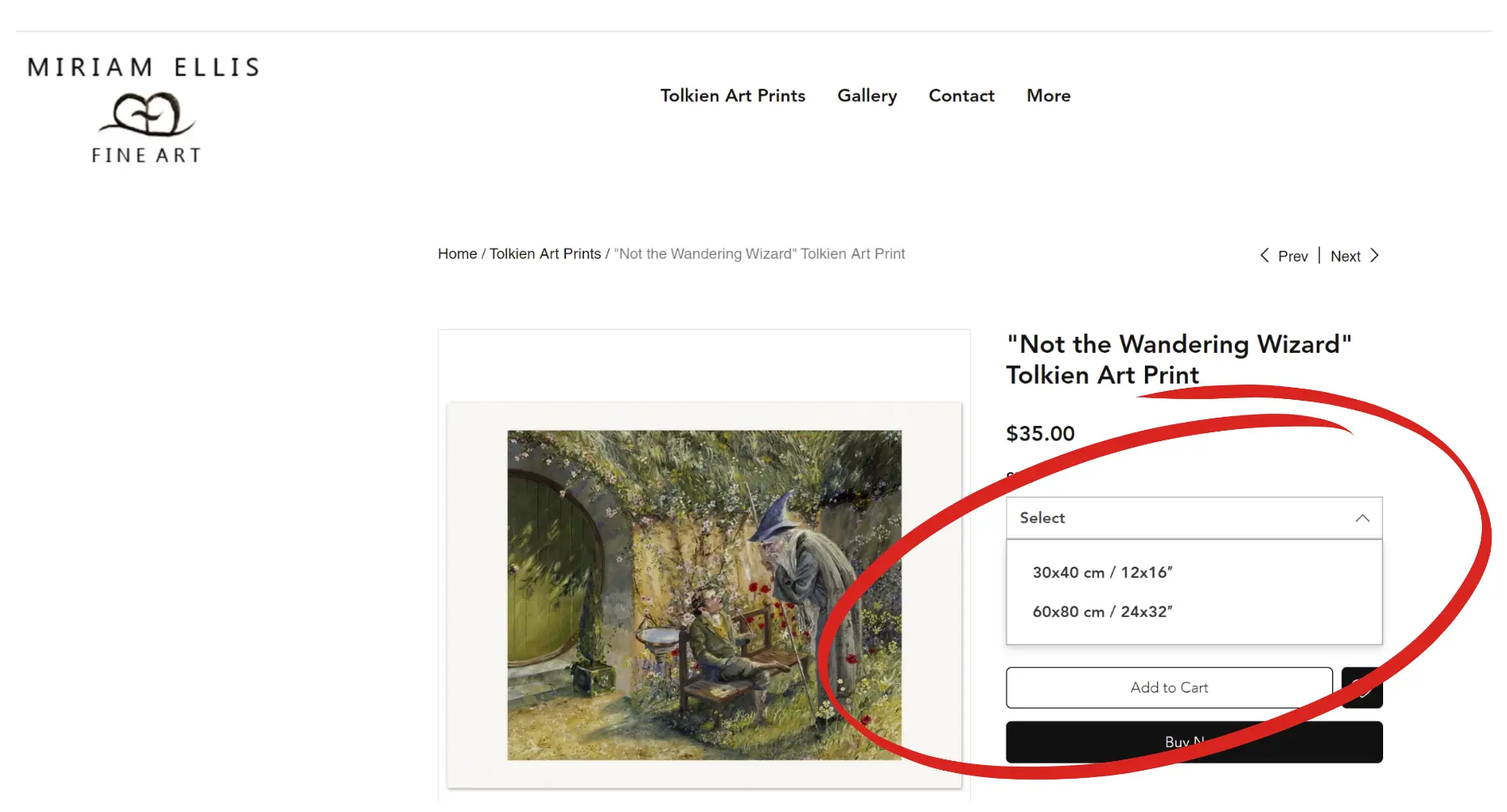Click Tolkien Art Prints in the breadcrumb
The image size is (1507, 812).
[x=545, y=254]
